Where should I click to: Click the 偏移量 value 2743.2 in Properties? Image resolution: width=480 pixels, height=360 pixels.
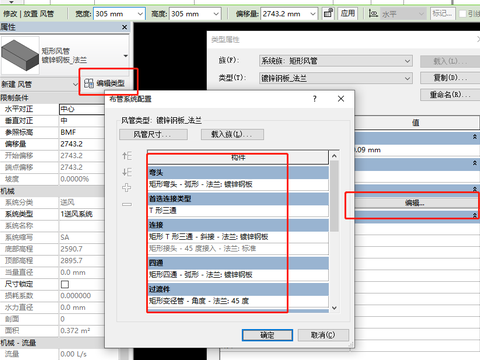pos(82,144)
